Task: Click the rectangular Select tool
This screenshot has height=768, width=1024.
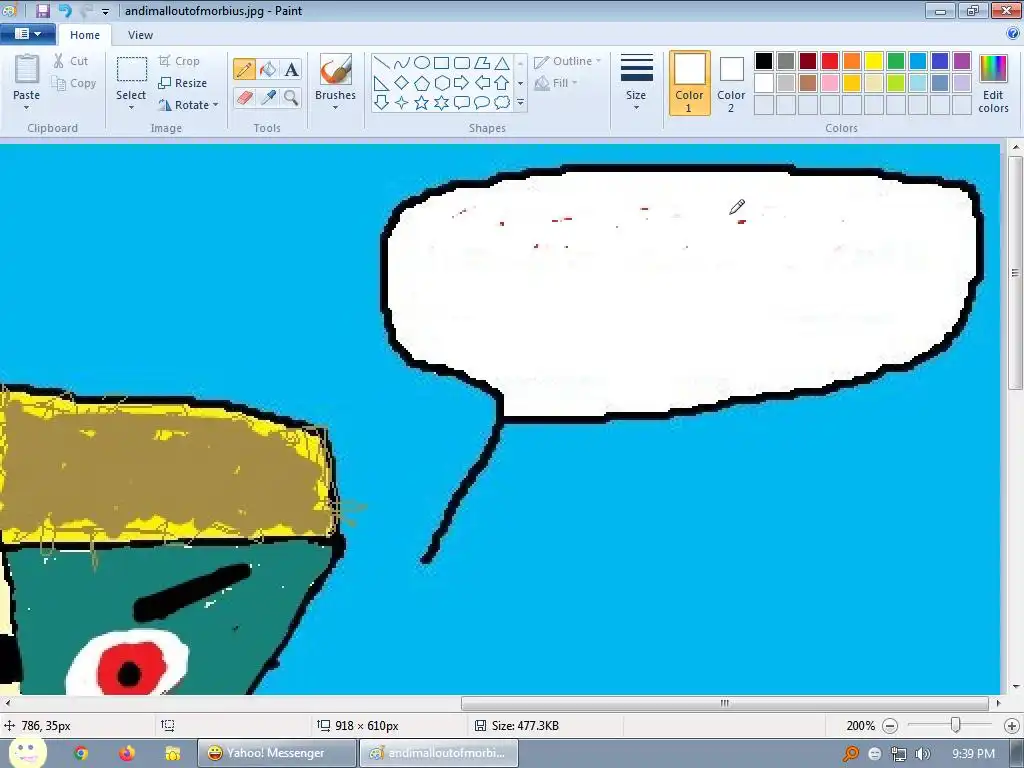Action: coord(131,70)
